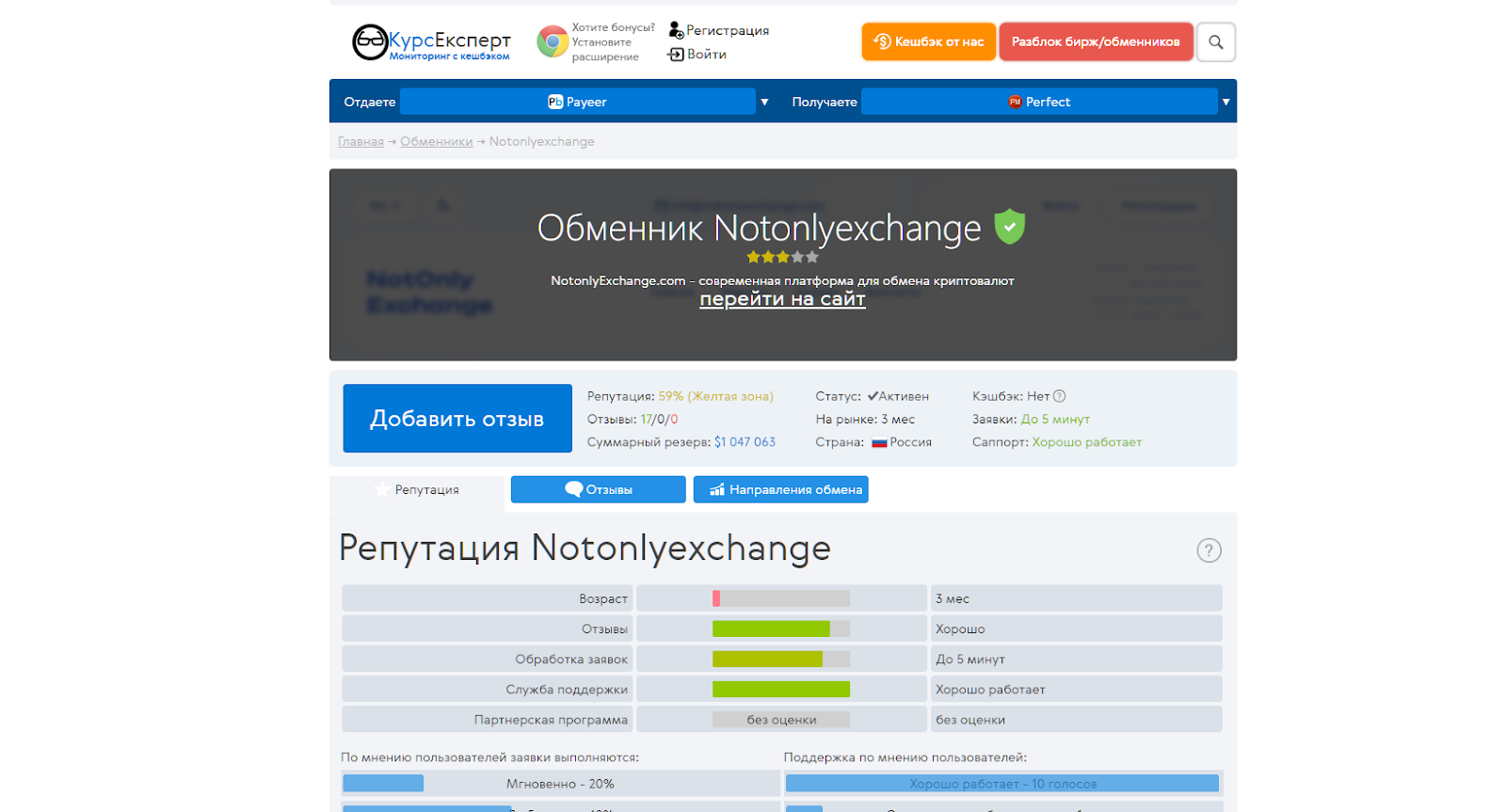1506x812 pixels.
Task: Switch to Направления обмена tab
Action: coord(781,489)
